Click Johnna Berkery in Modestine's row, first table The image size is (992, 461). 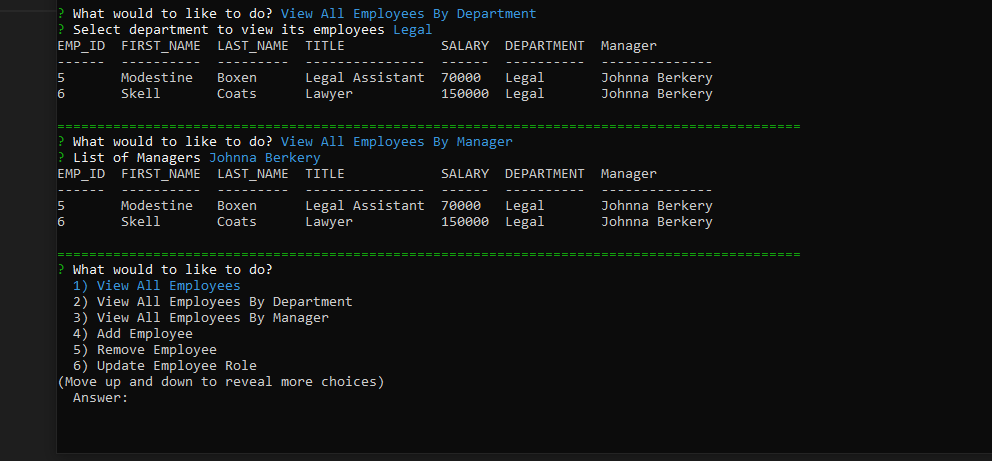click(x=657, y=78)
